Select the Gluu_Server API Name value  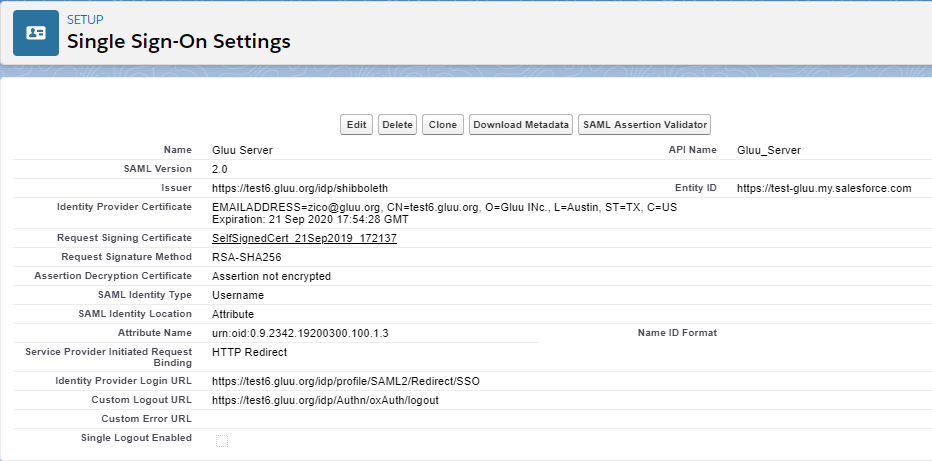tap(768, 150)
